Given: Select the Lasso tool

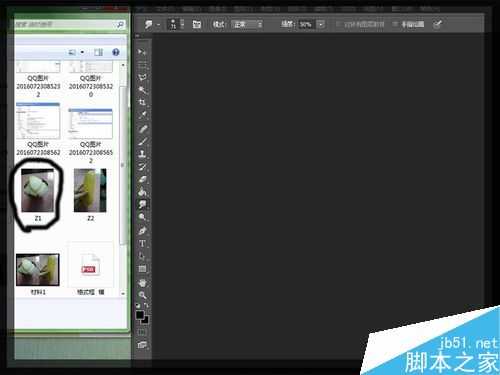Looking at the screenshot, I should [142, 77].
